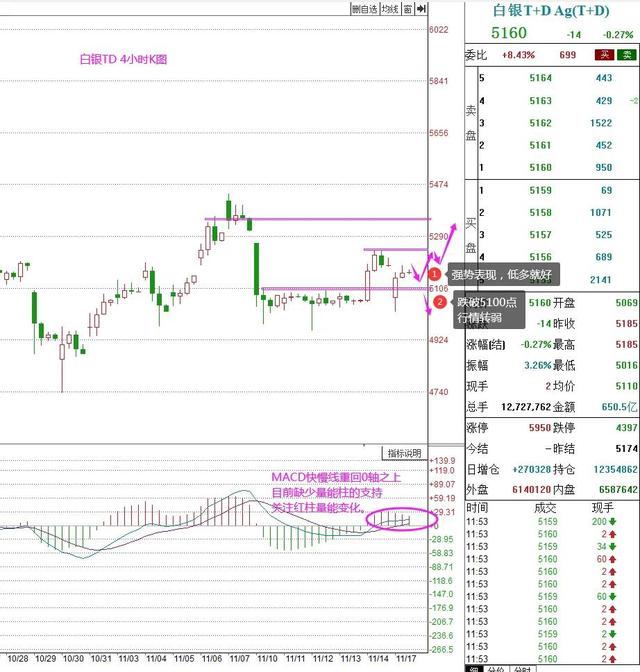The width and height of the screenshot is (640, 672).
Task: Click the 删自选 toolbar button
Action: pos(364,9)
